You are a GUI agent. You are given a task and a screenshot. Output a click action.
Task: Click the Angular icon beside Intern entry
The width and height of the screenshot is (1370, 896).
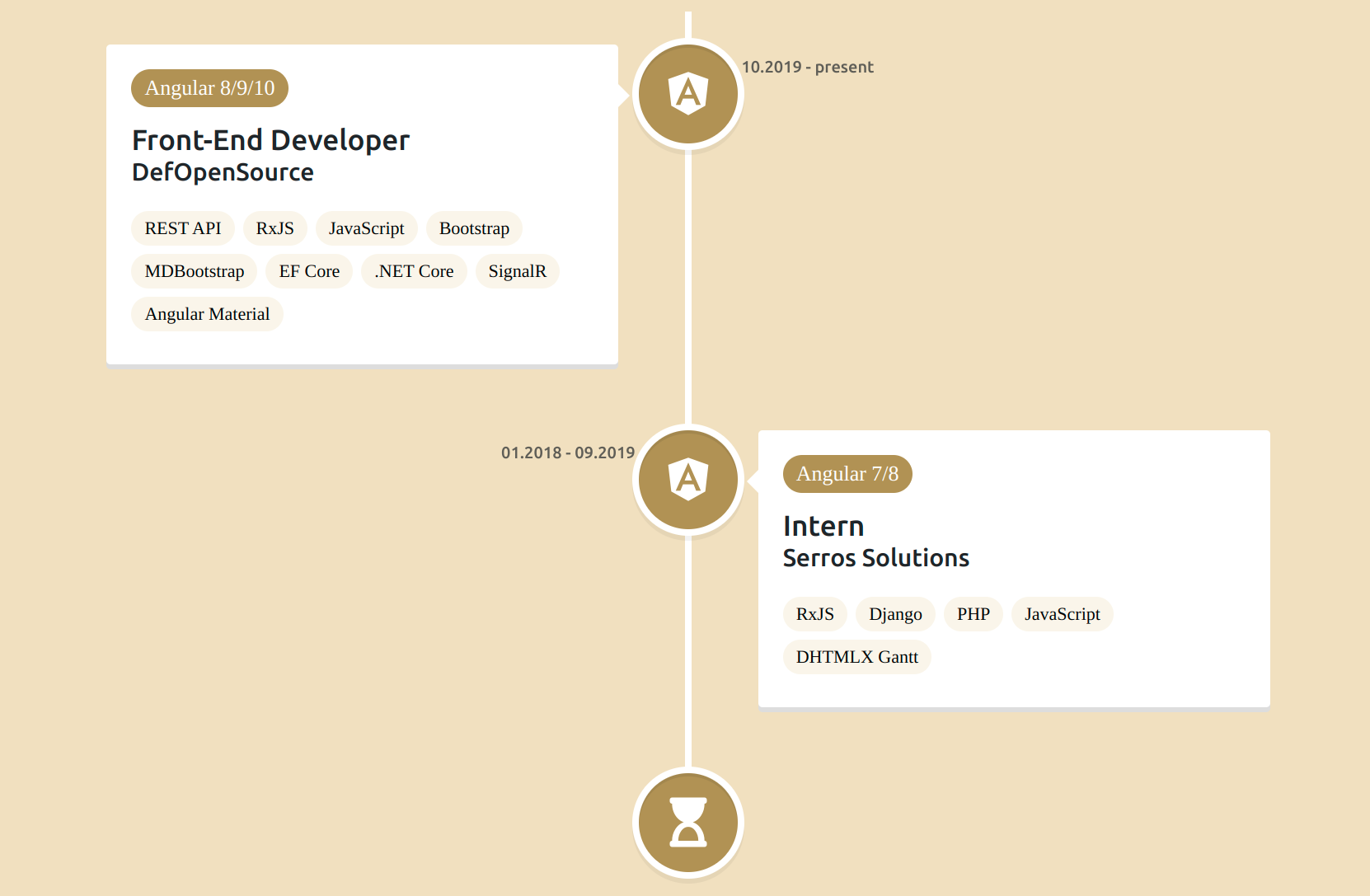point(688,480)
